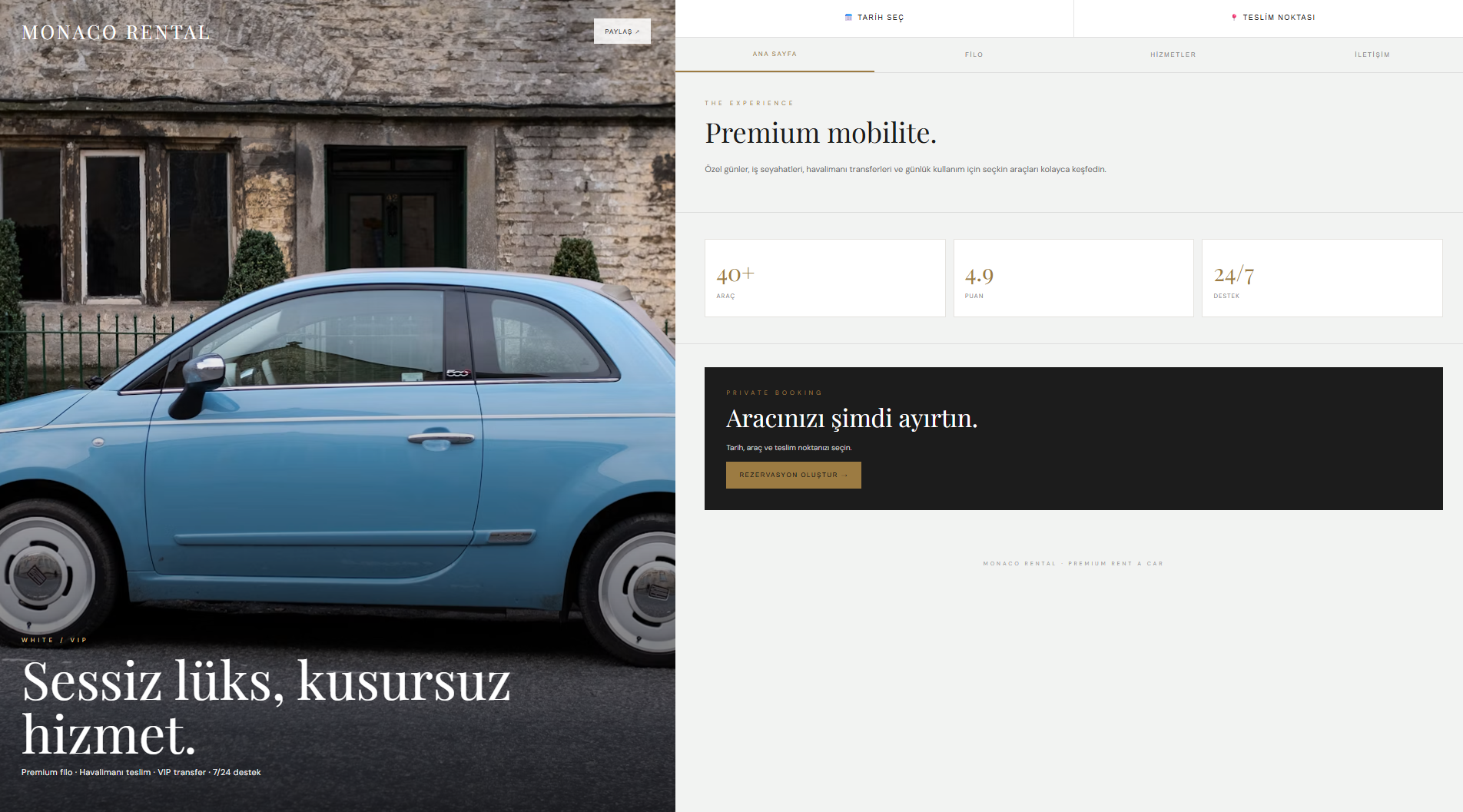Viewport: 1463px width, 812px height.
Task: Click the Premium mobilite. heading
Action: click(821, 133)
